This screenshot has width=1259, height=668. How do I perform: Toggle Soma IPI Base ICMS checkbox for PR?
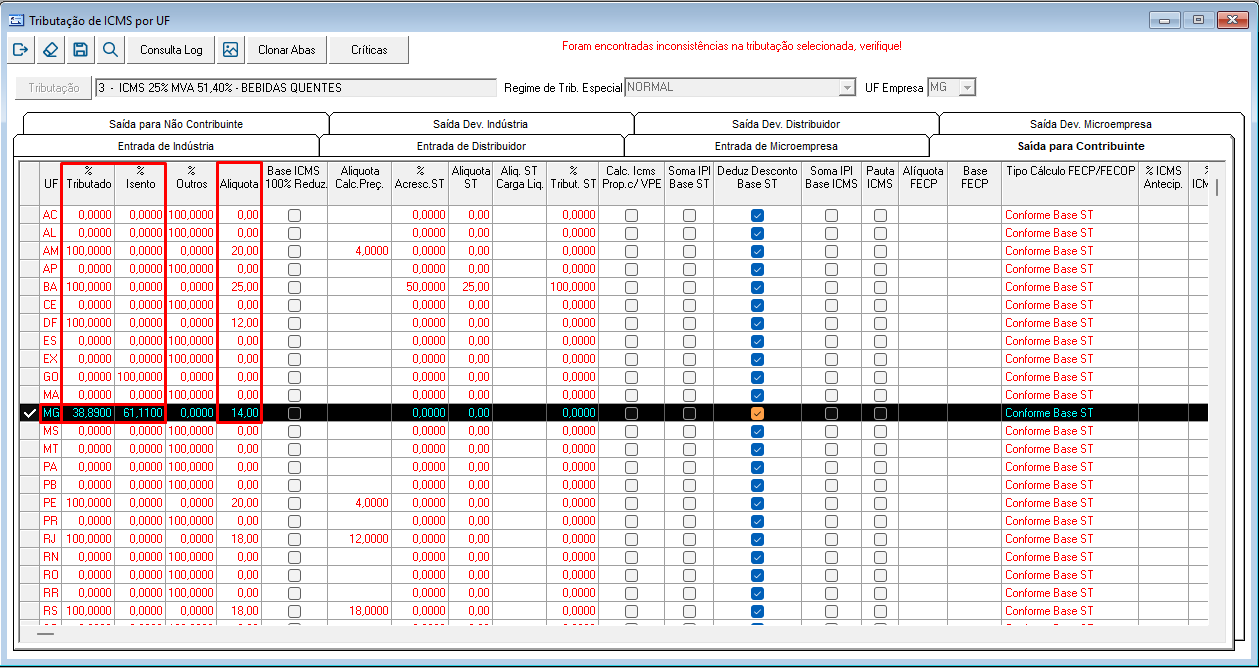(831, 521)
